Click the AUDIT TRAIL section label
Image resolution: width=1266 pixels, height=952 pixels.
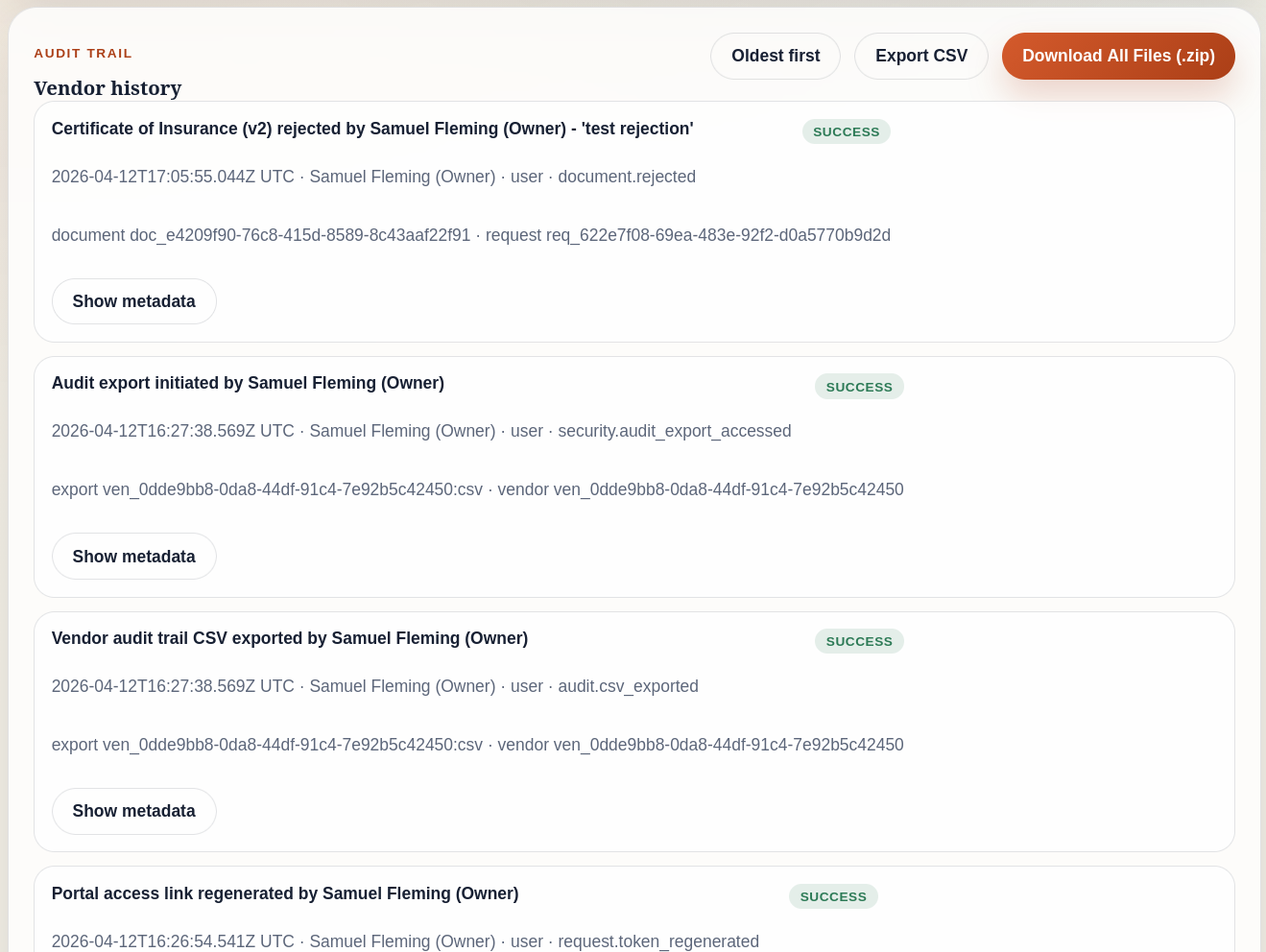point(83,53)
